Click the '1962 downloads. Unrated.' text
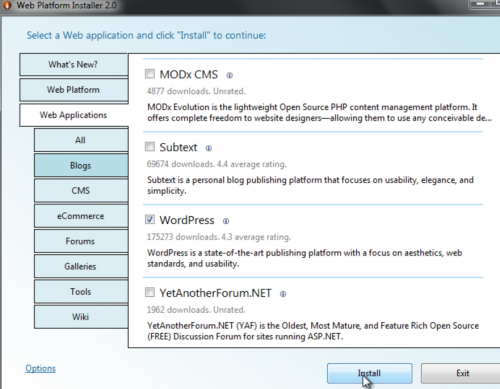This screenshot has height=389, width=500. pos(196,310)
